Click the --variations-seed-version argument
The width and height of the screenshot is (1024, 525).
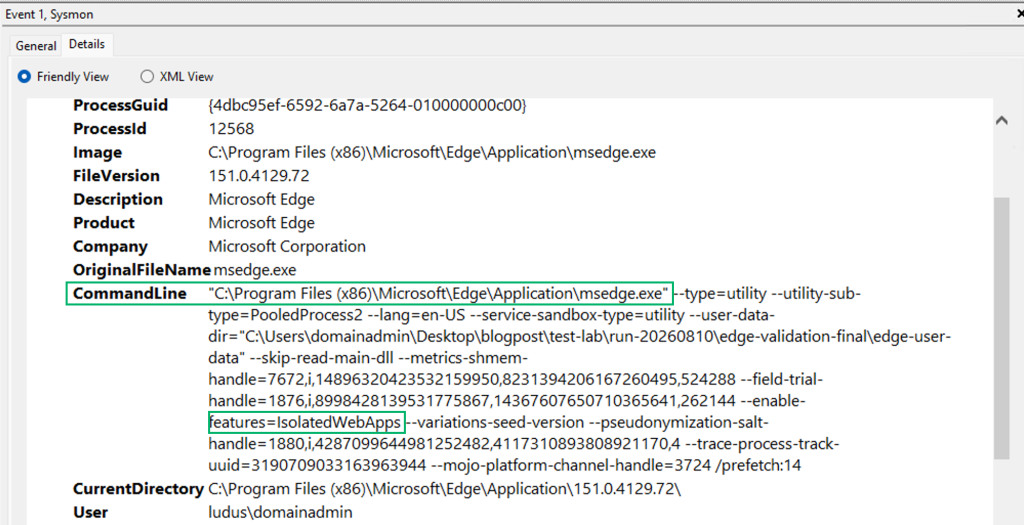(x=494, y=422)
